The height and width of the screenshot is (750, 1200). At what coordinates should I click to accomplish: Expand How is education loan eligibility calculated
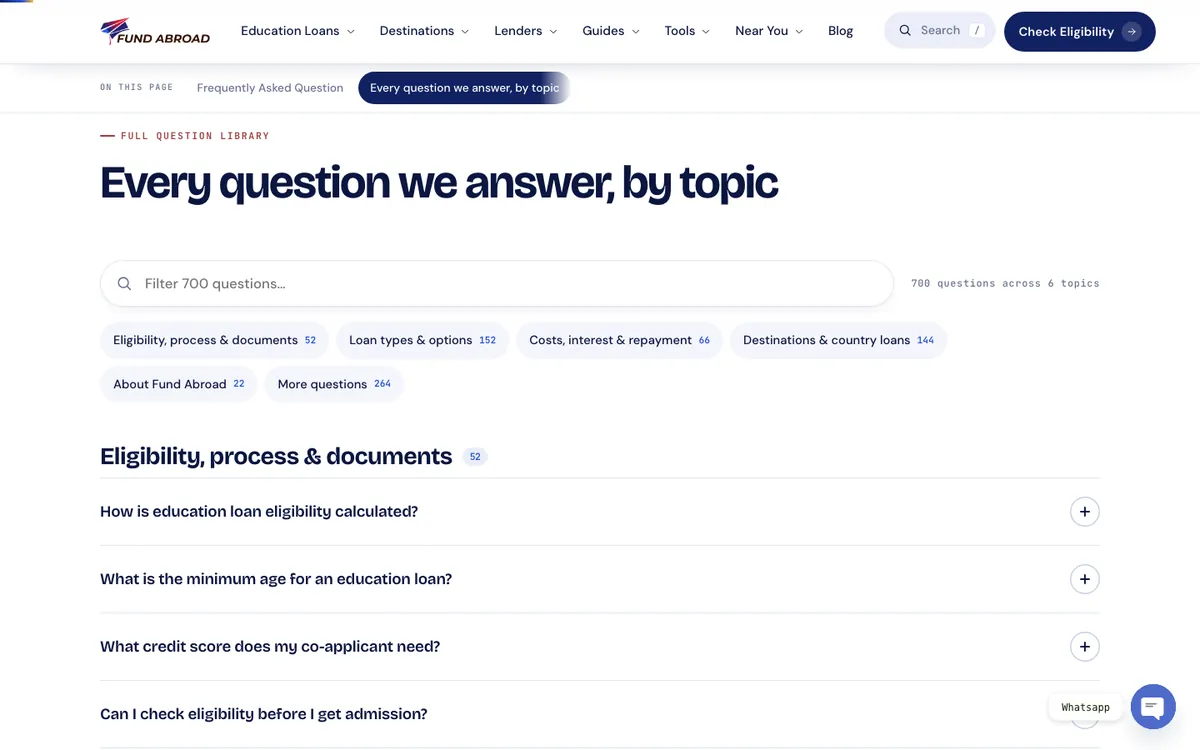coord(600,512)
